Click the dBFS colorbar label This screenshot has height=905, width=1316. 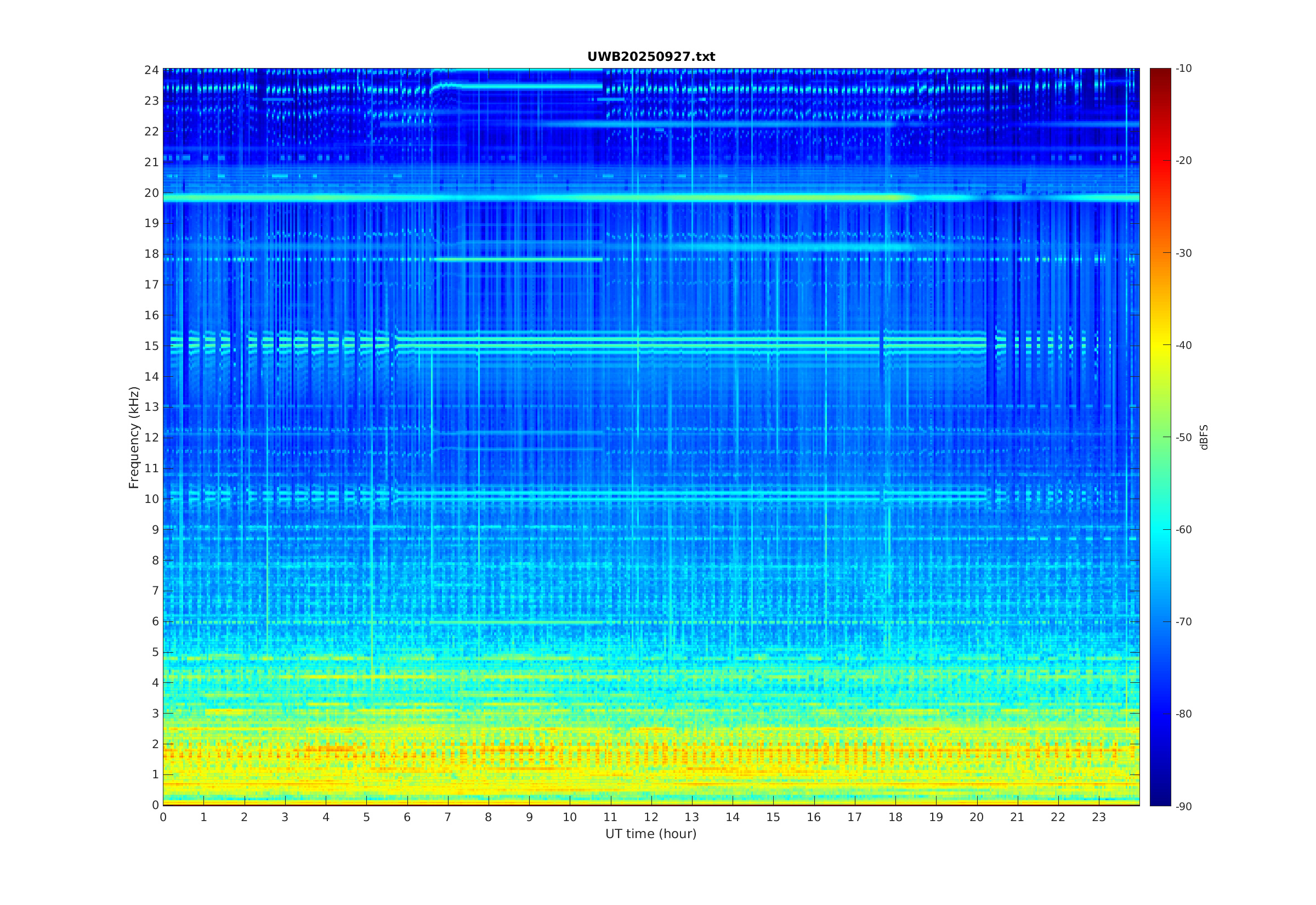(x=1204, y=437)
